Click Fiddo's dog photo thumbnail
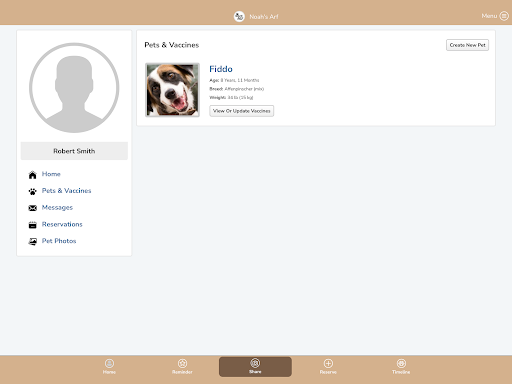Image resolution: width=512 pixels, height=384 pixels. [x=172, y=90]
